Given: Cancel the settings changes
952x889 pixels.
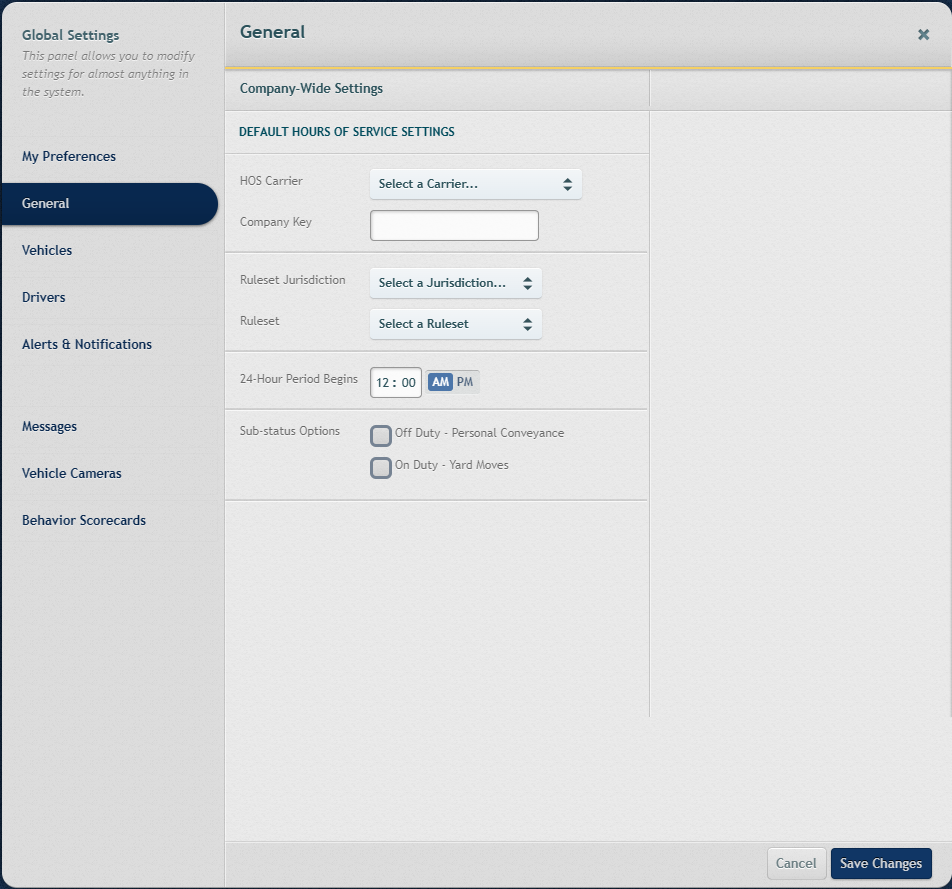Looking at the screenshot, I should tap(796, 863).
